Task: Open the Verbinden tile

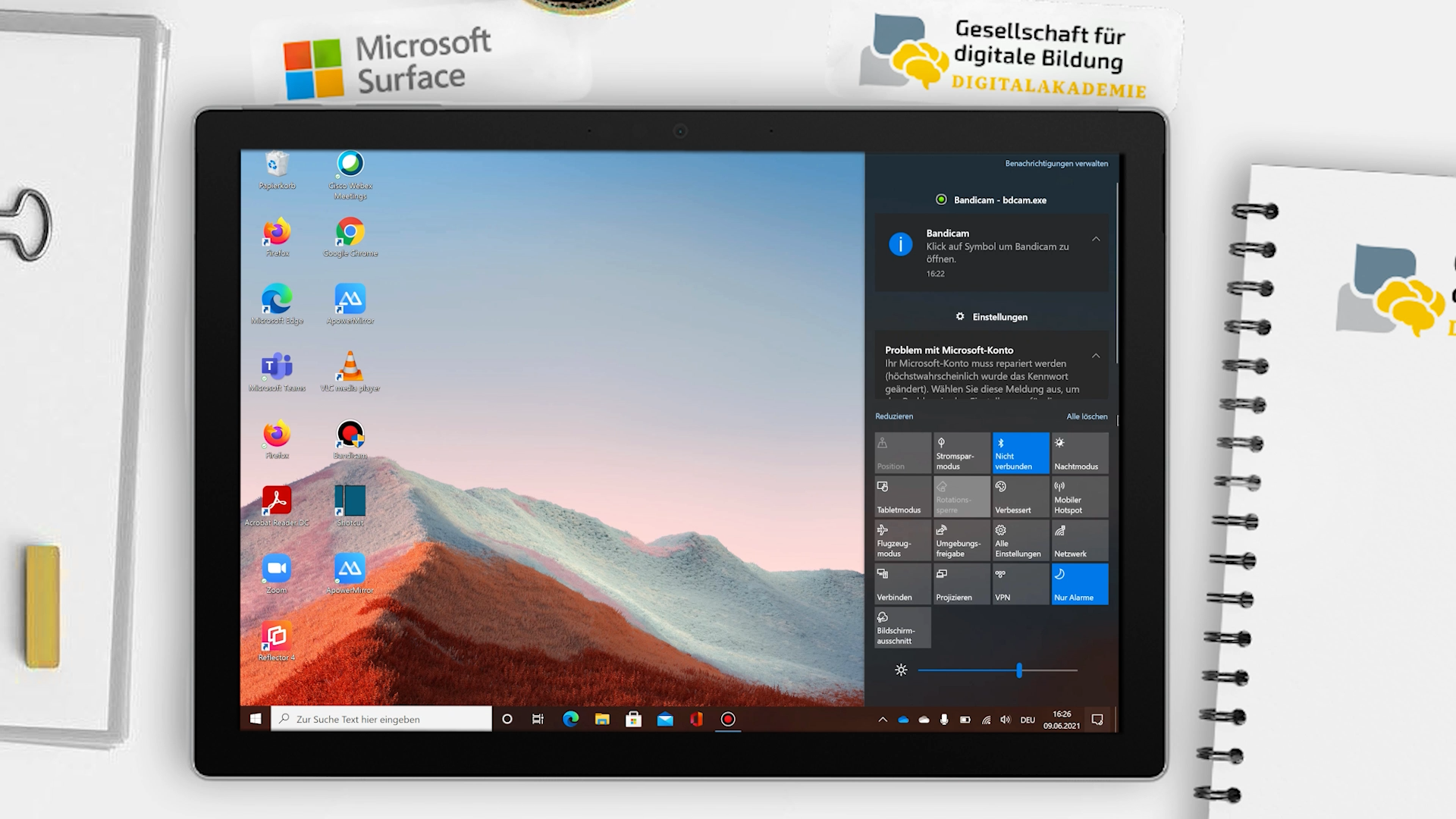Action: (x=902, y=584)
